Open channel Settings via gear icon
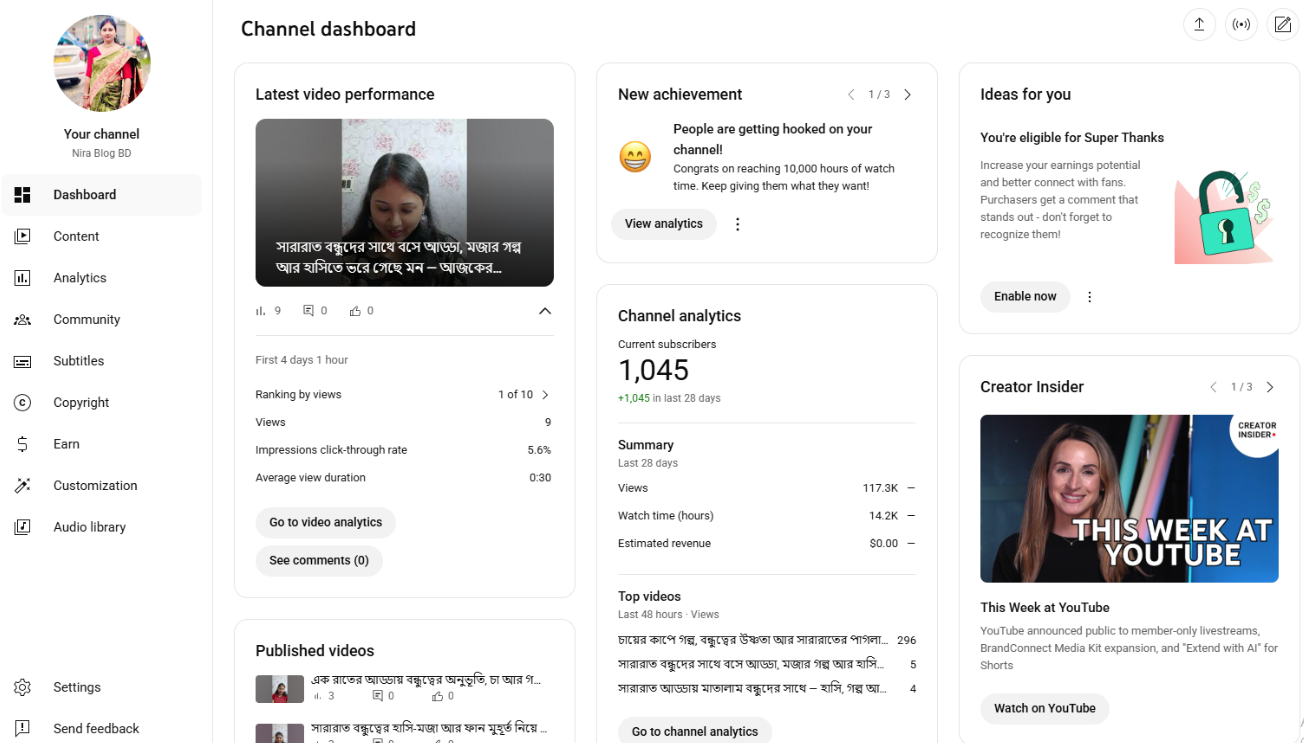The height and width of the screenshot is (743, 1304). click(77, 687)
